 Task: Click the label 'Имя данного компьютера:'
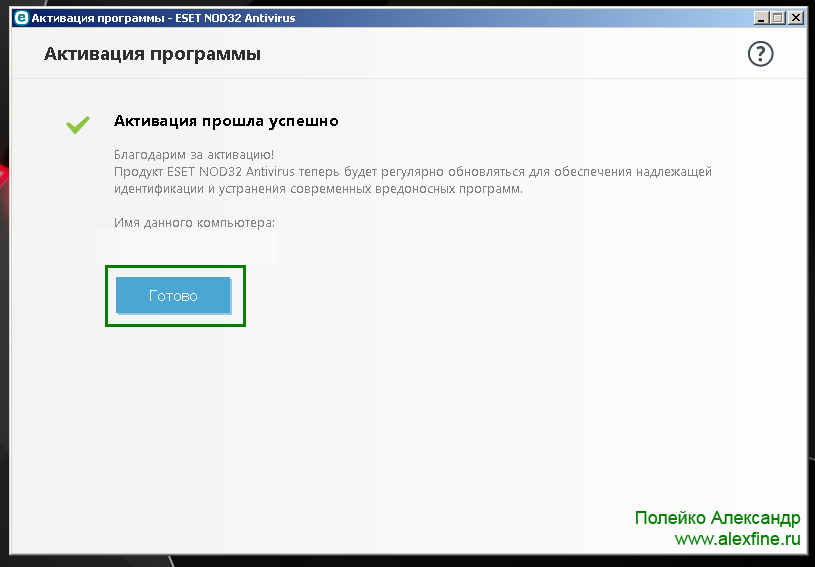pyautogui.click(x=194, y=223)
